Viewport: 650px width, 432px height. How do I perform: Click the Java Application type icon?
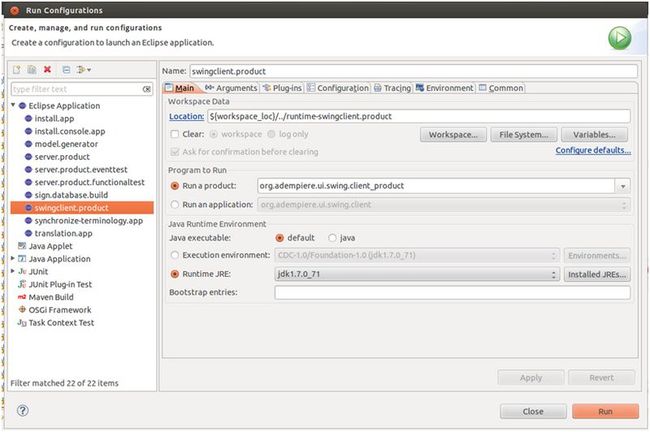click(22, 259)
